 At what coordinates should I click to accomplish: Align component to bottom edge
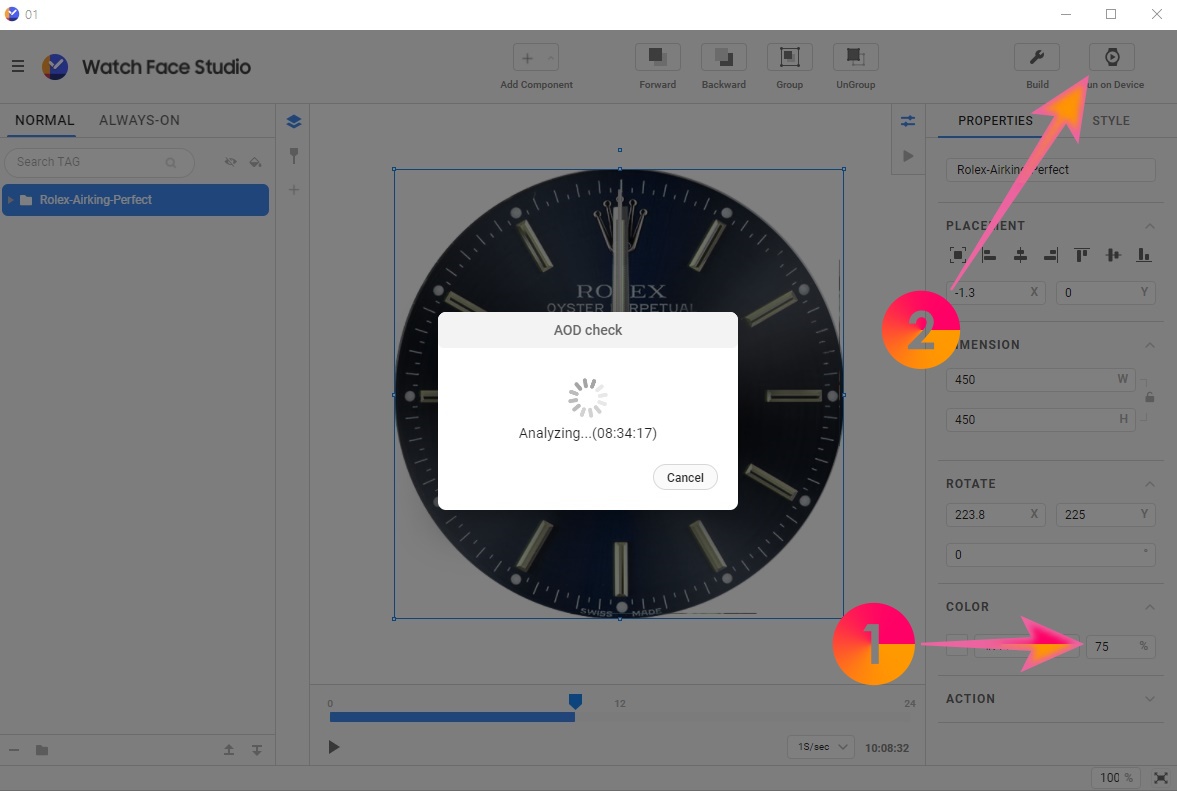click(1144, 255)
